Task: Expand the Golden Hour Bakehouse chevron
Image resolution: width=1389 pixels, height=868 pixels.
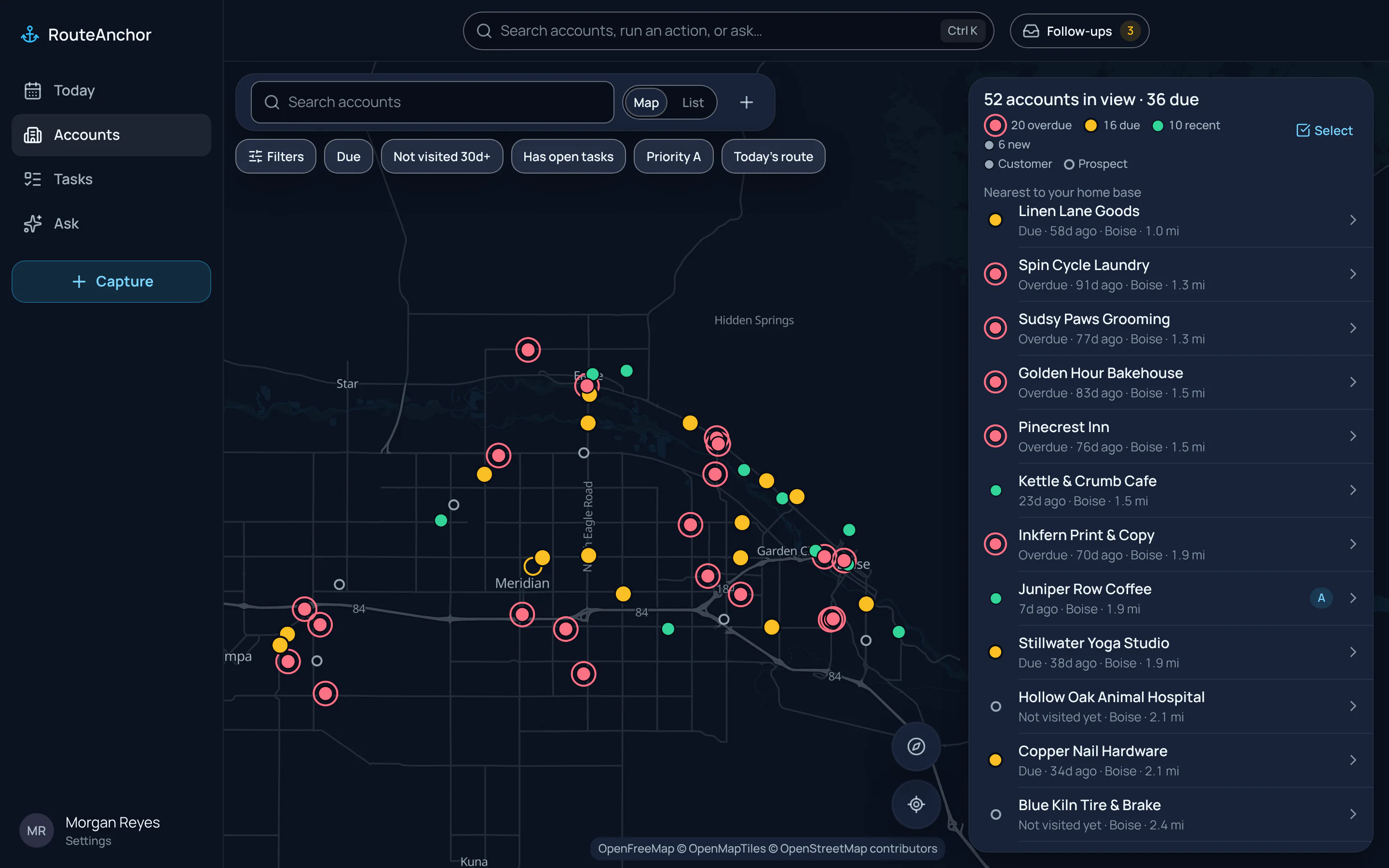Action: point(1353,382)
